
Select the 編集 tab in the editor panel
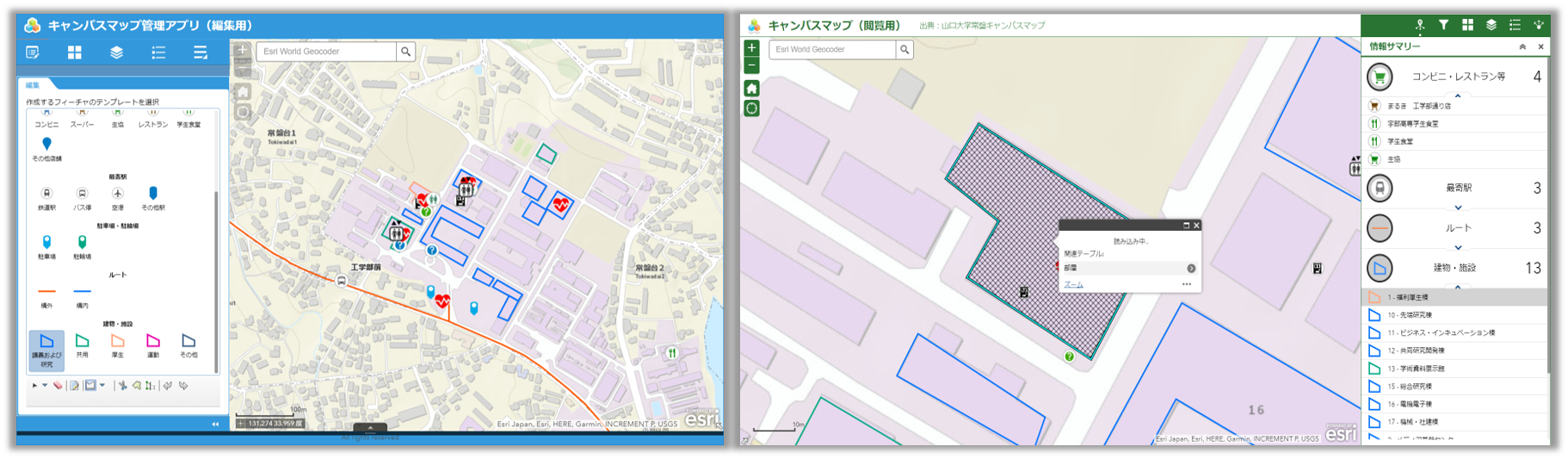[33, 84]
